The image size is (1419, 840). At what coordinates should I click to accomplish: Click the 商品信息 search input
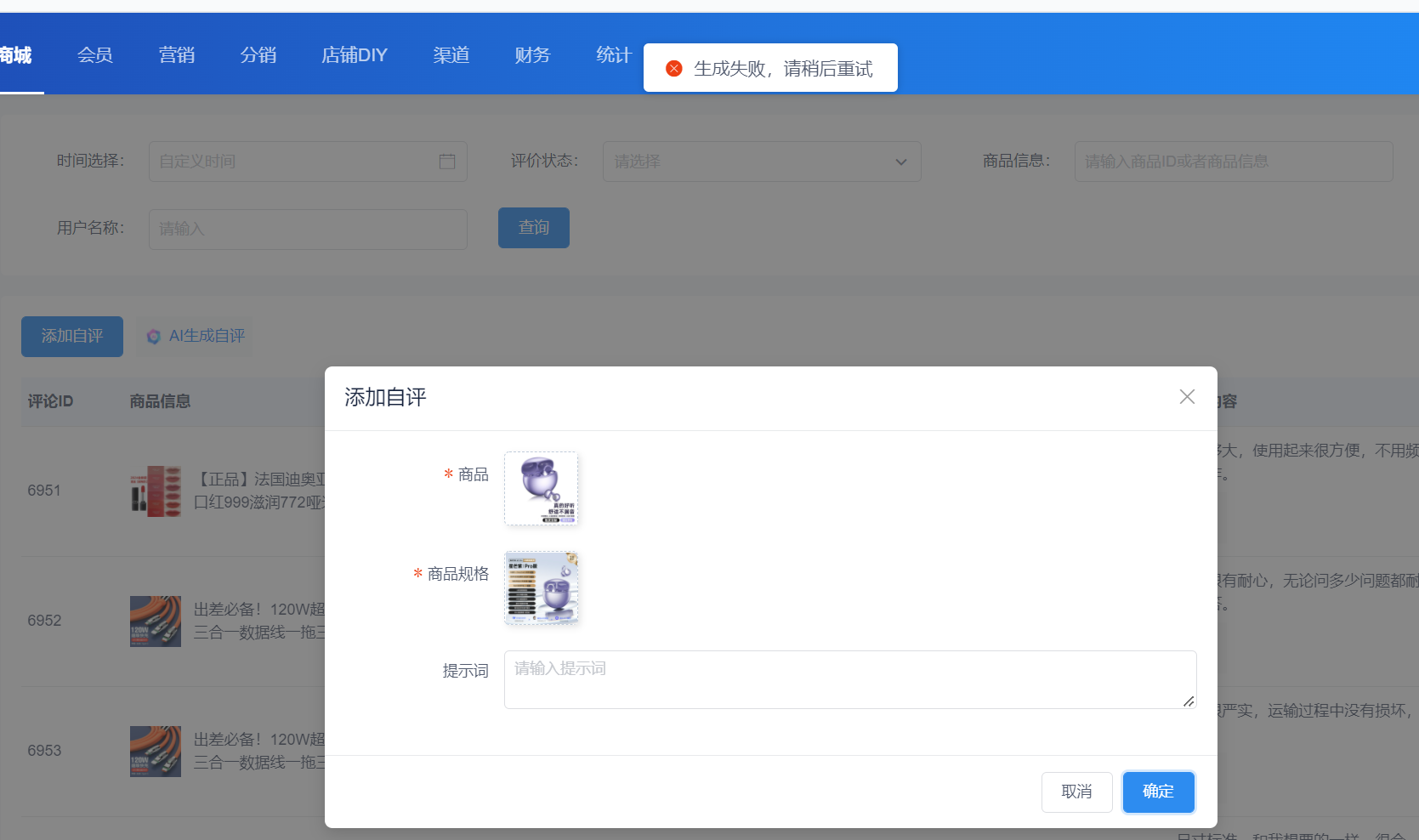1234,162
